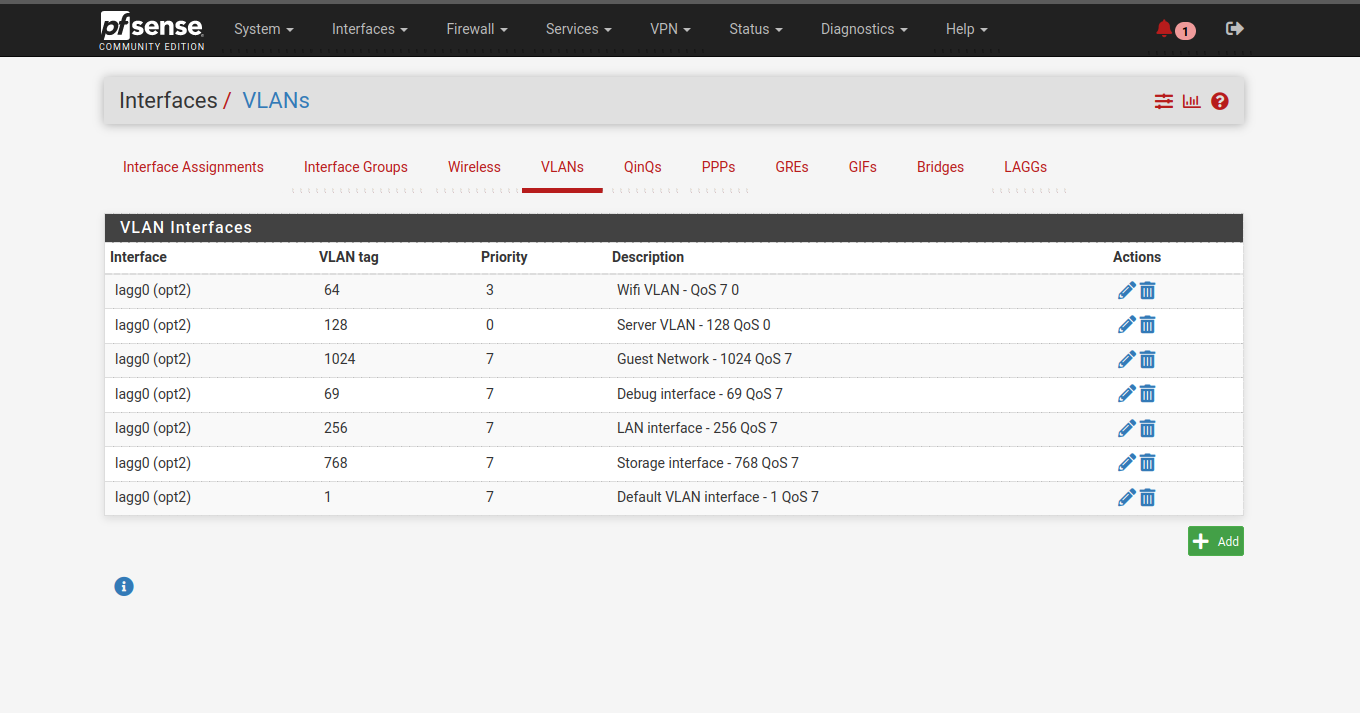
Task: Delete the Storage interface 768 entry
Action: (x=1148, y=463)
